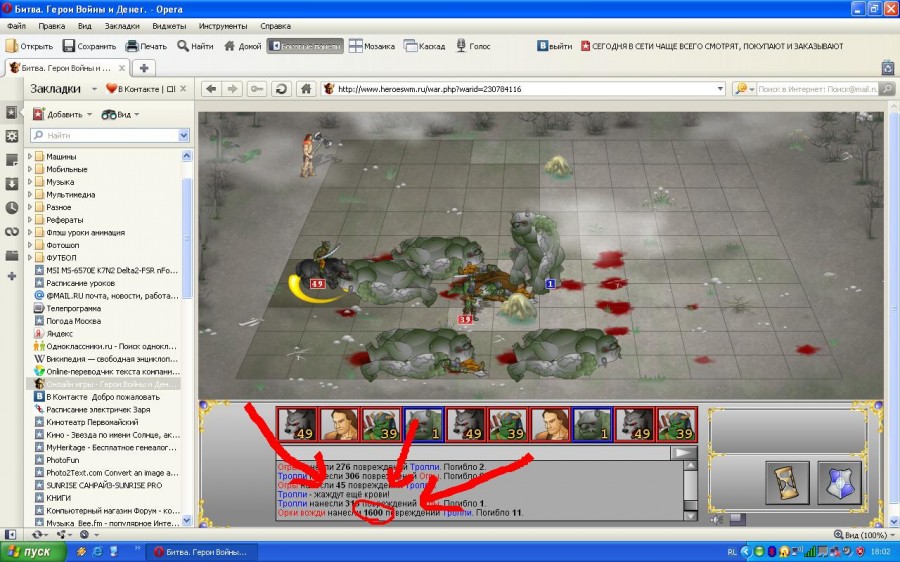Click the password wand key icon
The width and height of the screenshot is (900, 562).
[257, 89]
